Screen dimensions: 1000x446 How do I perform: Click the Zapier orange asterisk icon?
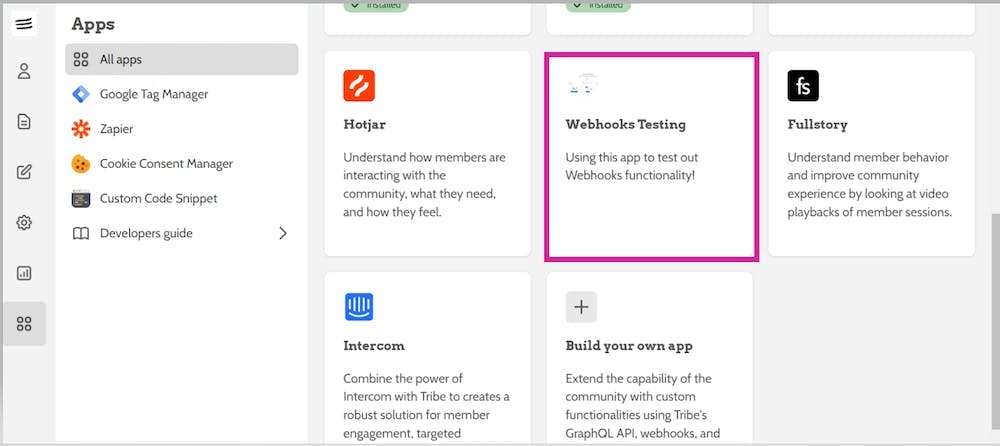point(81,129)
